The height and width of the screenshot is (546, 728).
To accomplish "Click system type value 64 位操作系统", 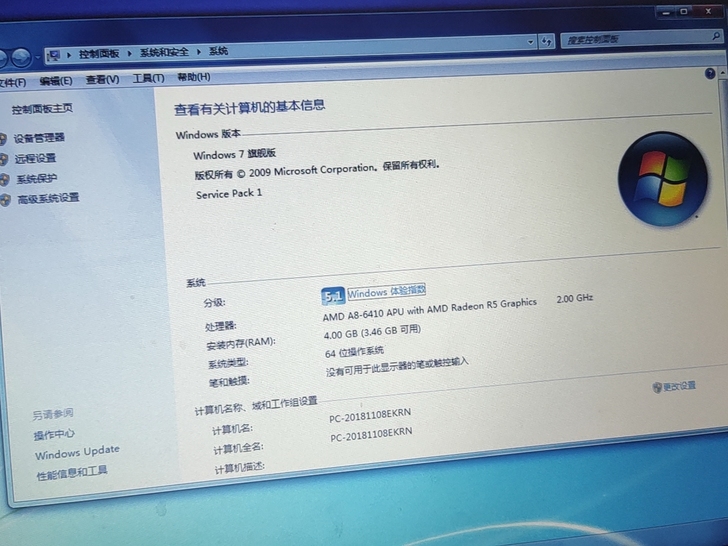I will [x=354, y=352].
